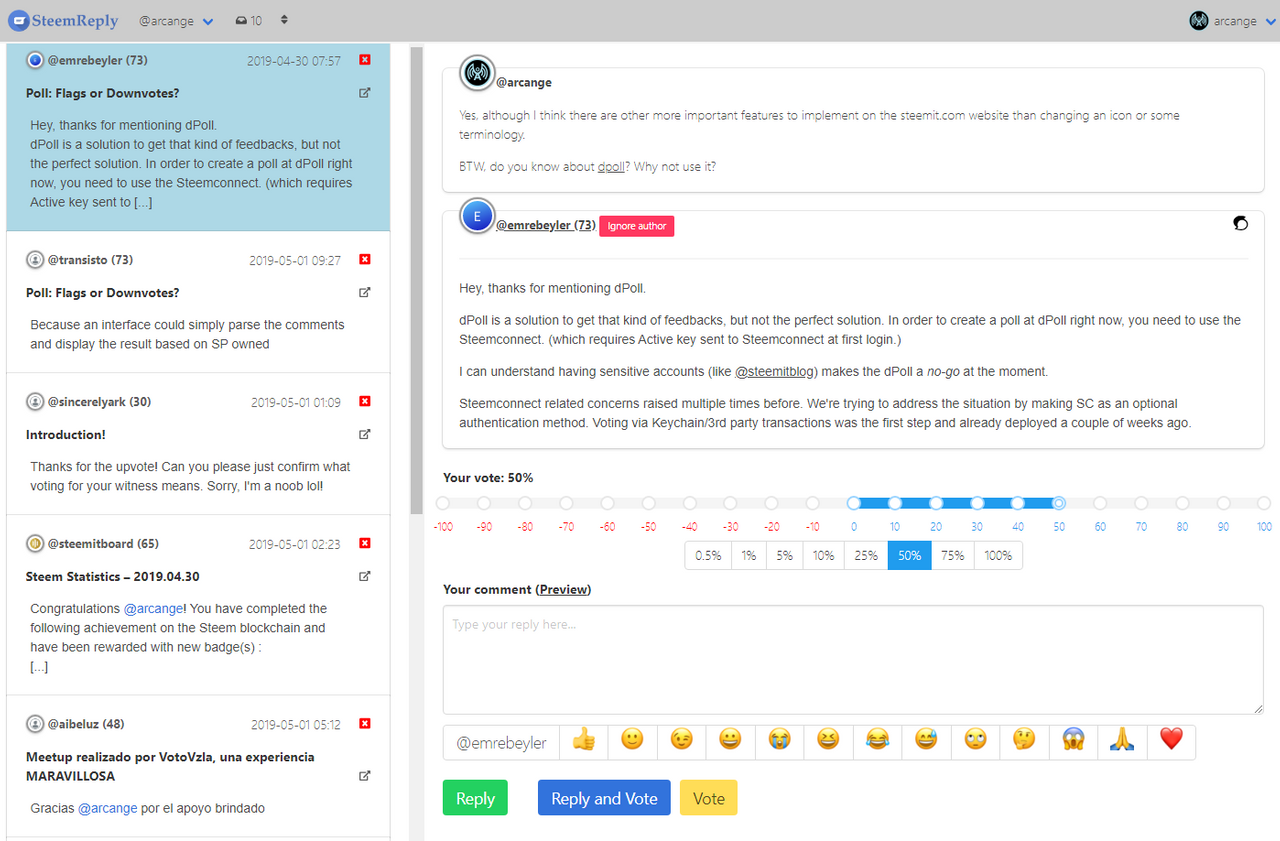Click @sincerelyark avatar in the comment list
Viewport: 1280px width, 841px height.
point(35,402)
